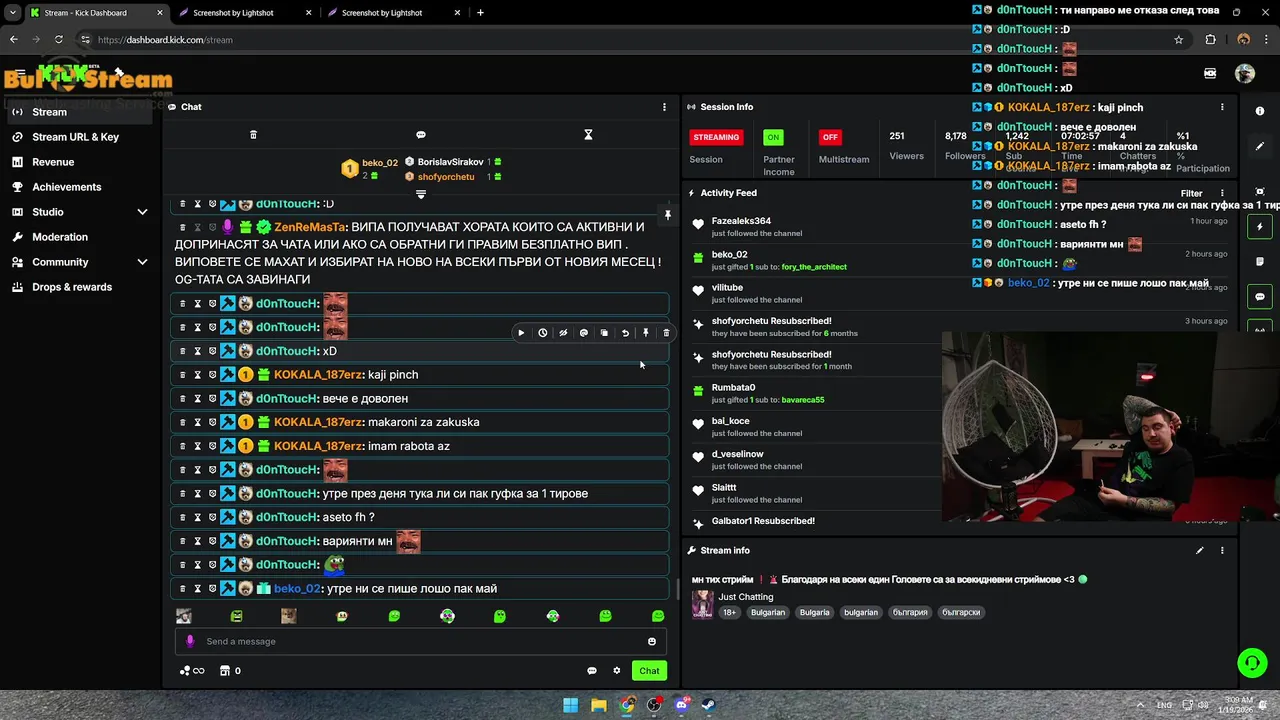Click the hourglass slow mode icon in chat toolbar

click(x=588, y=135)
